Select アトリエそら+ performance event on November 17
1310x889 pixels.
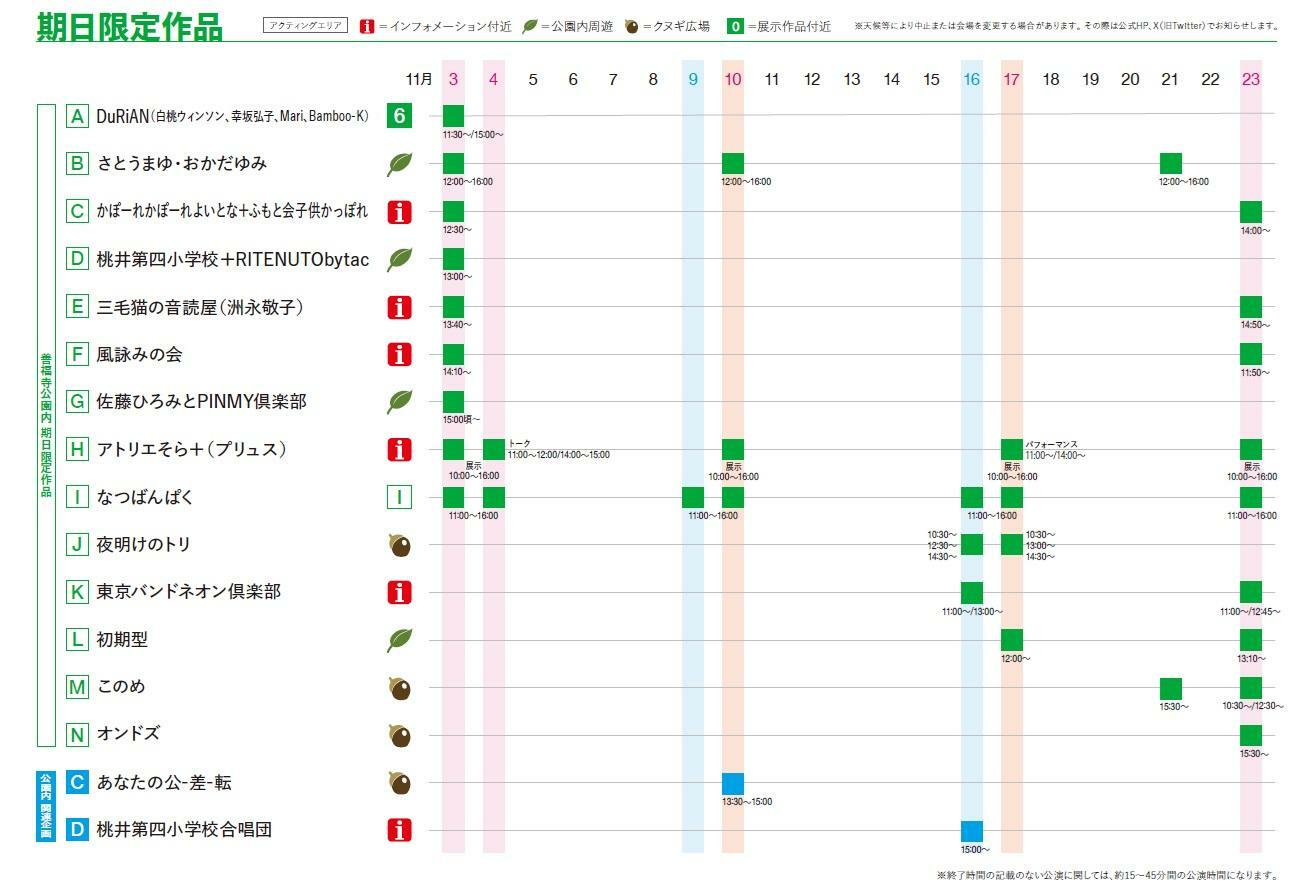tap(1012, 449)
